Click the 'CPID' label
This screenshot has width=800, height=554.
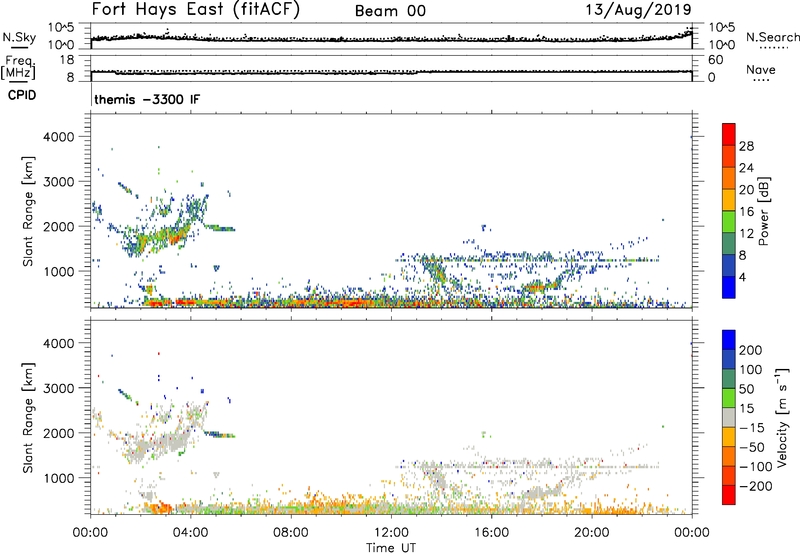[x=22, y=95]
